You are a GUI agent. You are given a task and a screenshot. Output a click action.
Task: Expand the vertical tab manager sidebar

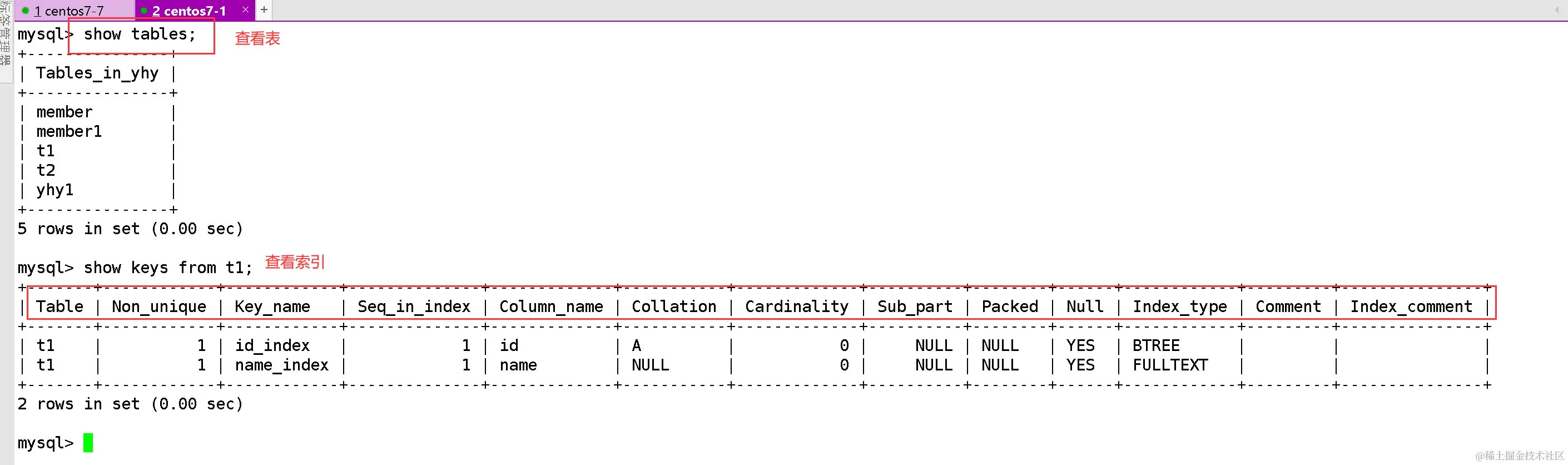point(6,37)
